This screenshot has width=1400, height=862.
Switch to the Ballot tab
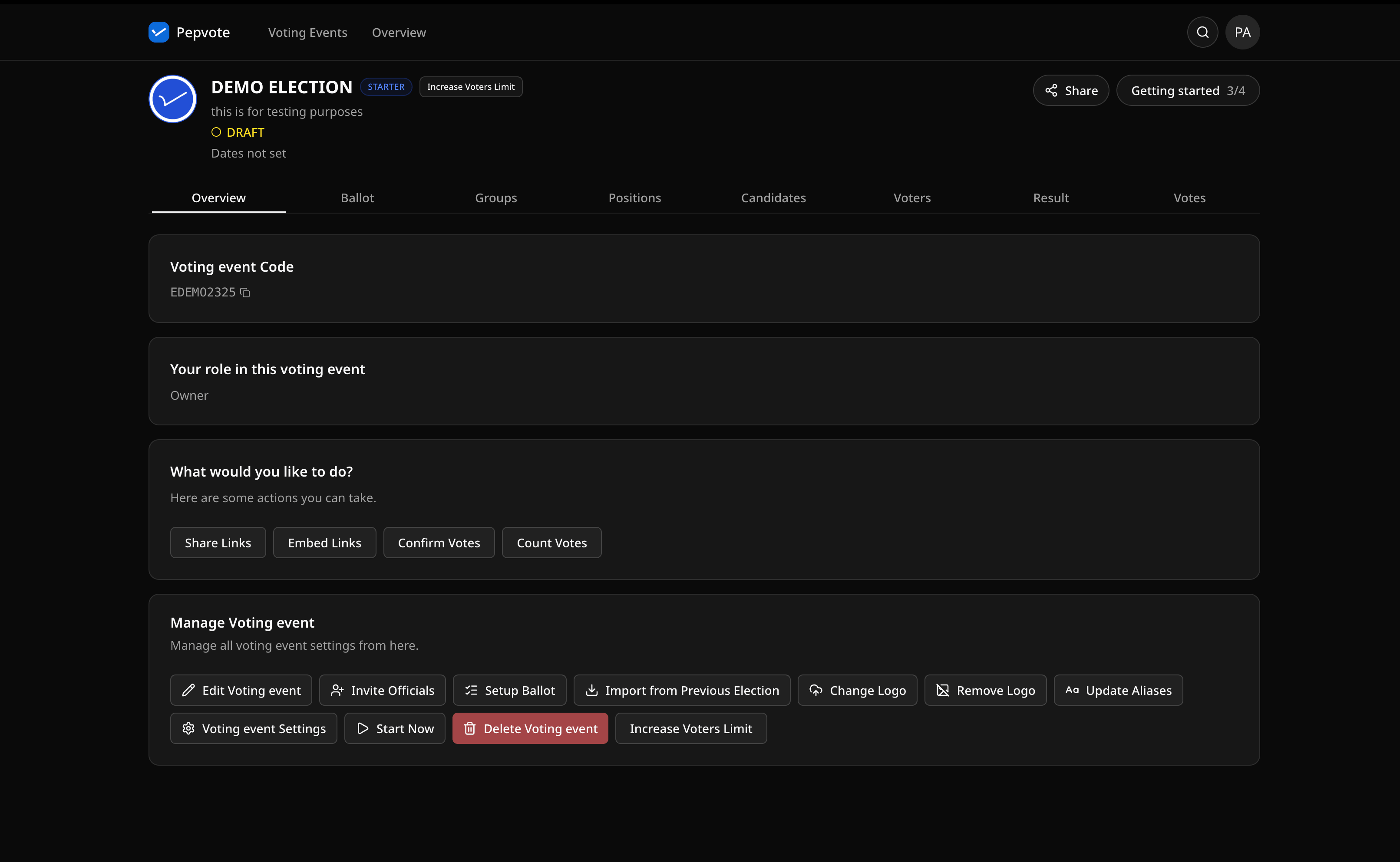357,198
